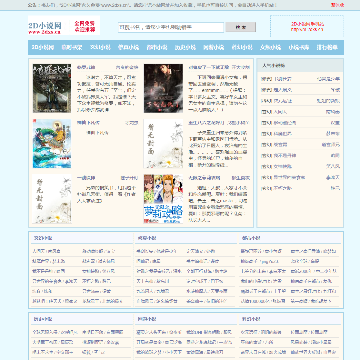Click the red-text mobile version promo box
Viewport: 360px width, 360px height.
(x=307, y=26)
